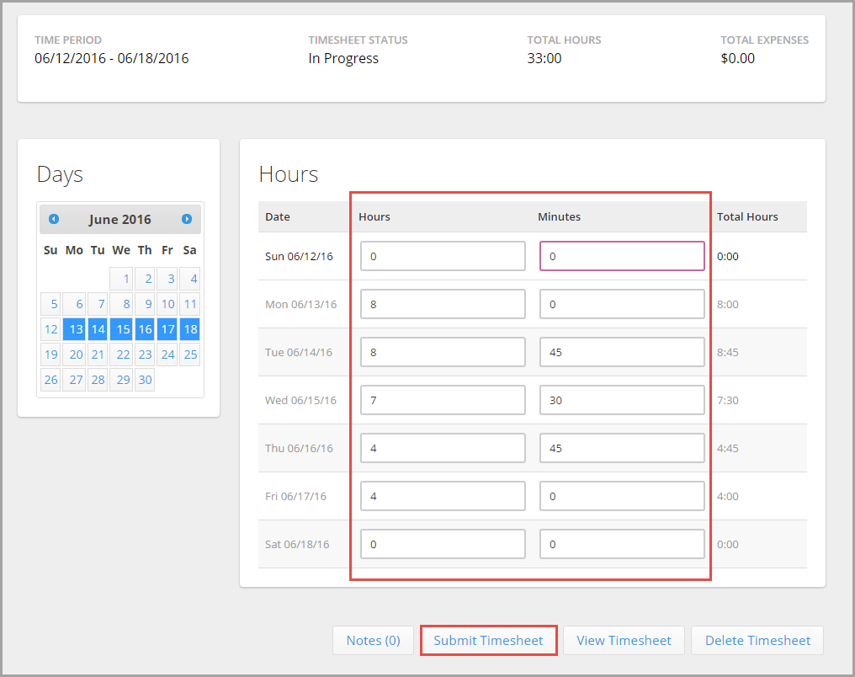Pick June 26 in the calendar

tap(51, 379)
